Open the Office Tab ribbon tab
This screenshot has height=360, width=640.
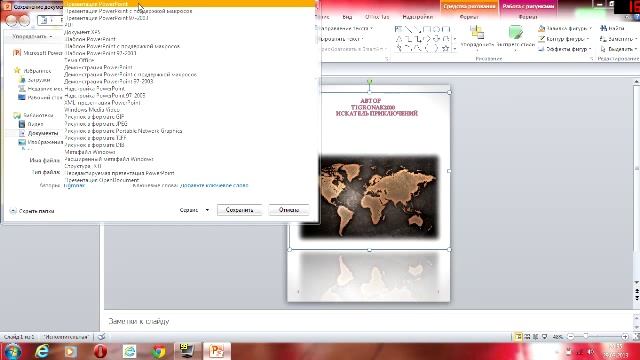[377, 17]
